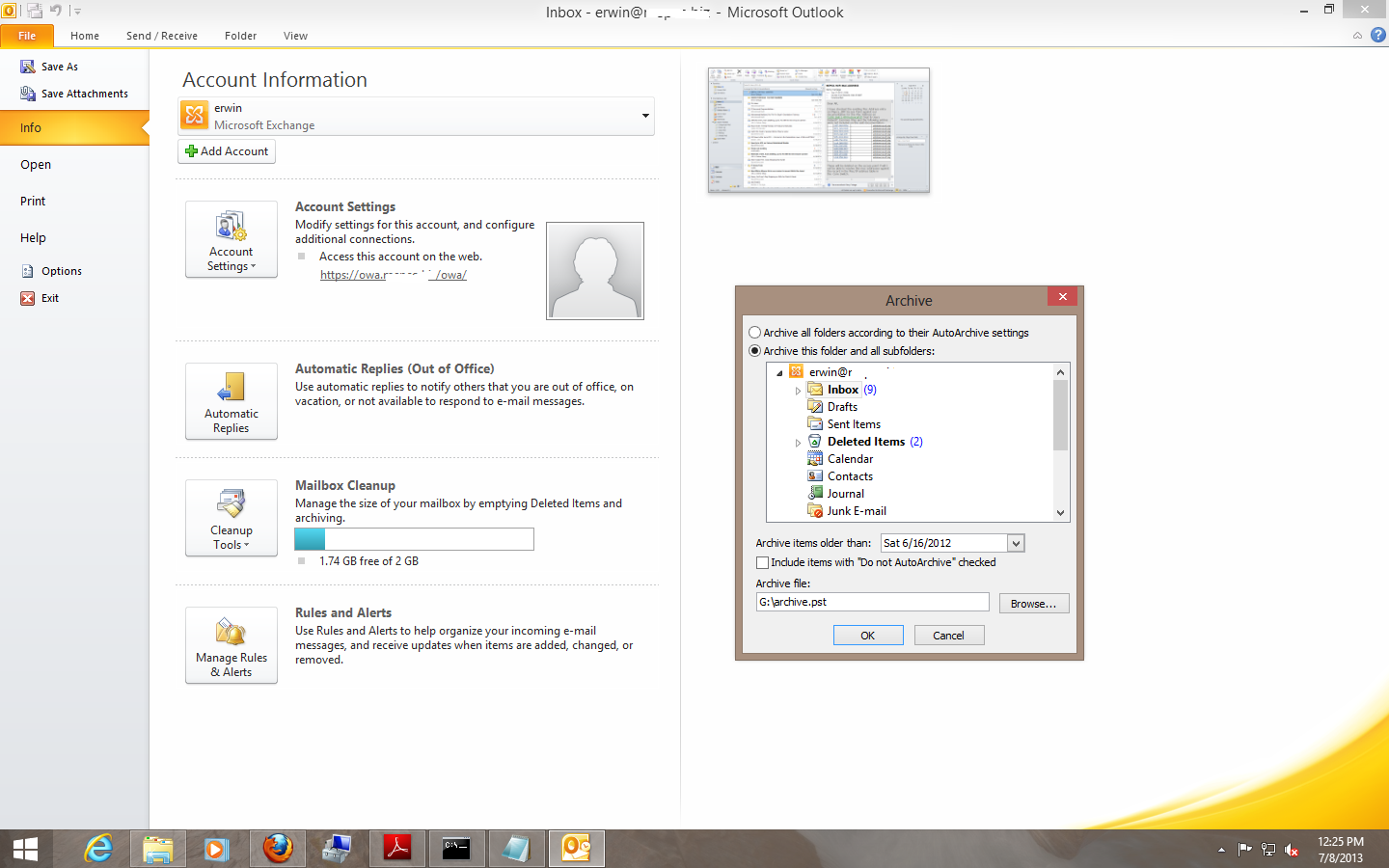Confirm the Archive dialog with OK
This screenshot has width=1389, height=868.
pos(868,636)
